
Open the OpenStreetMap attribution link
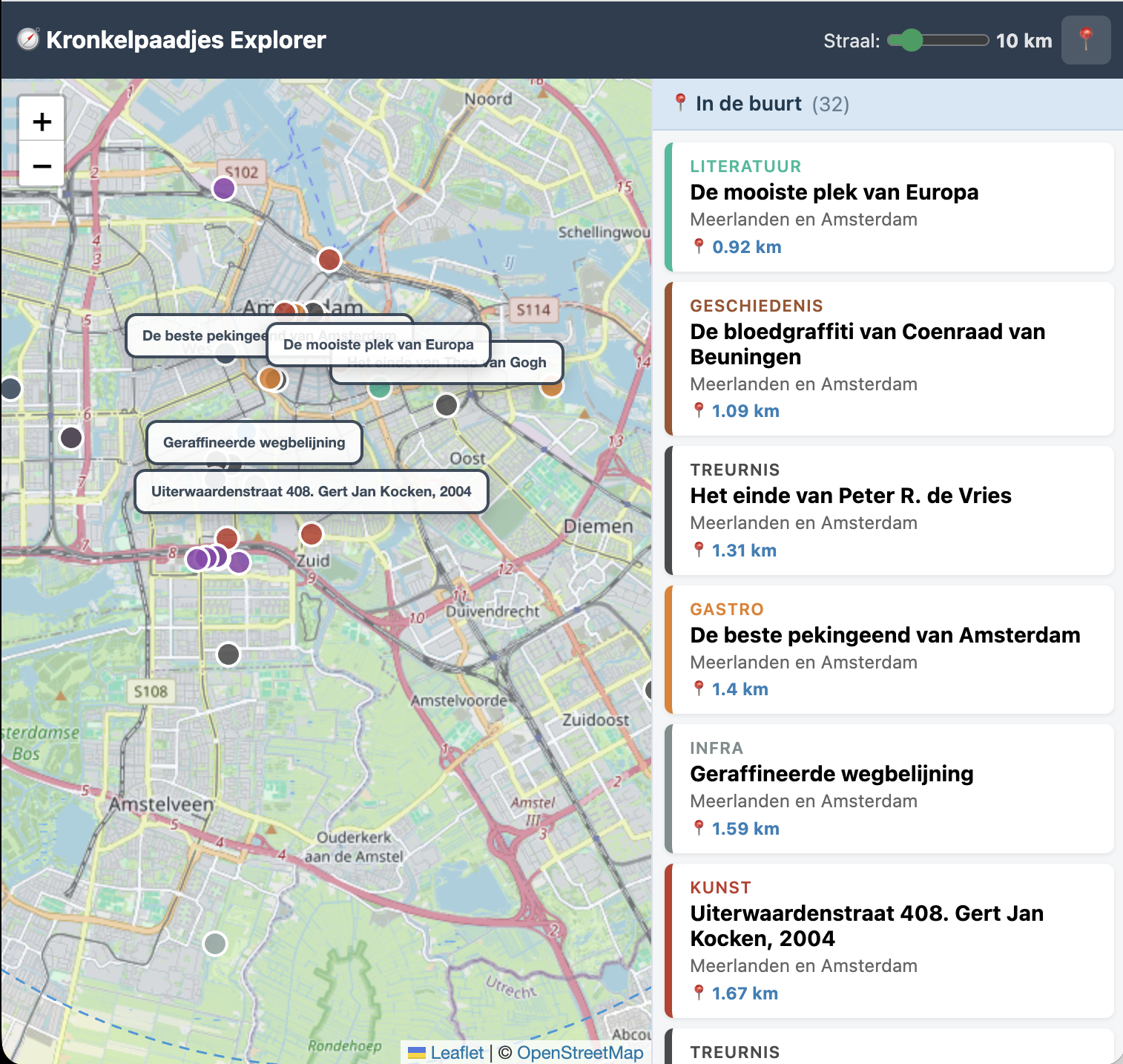580,1052
